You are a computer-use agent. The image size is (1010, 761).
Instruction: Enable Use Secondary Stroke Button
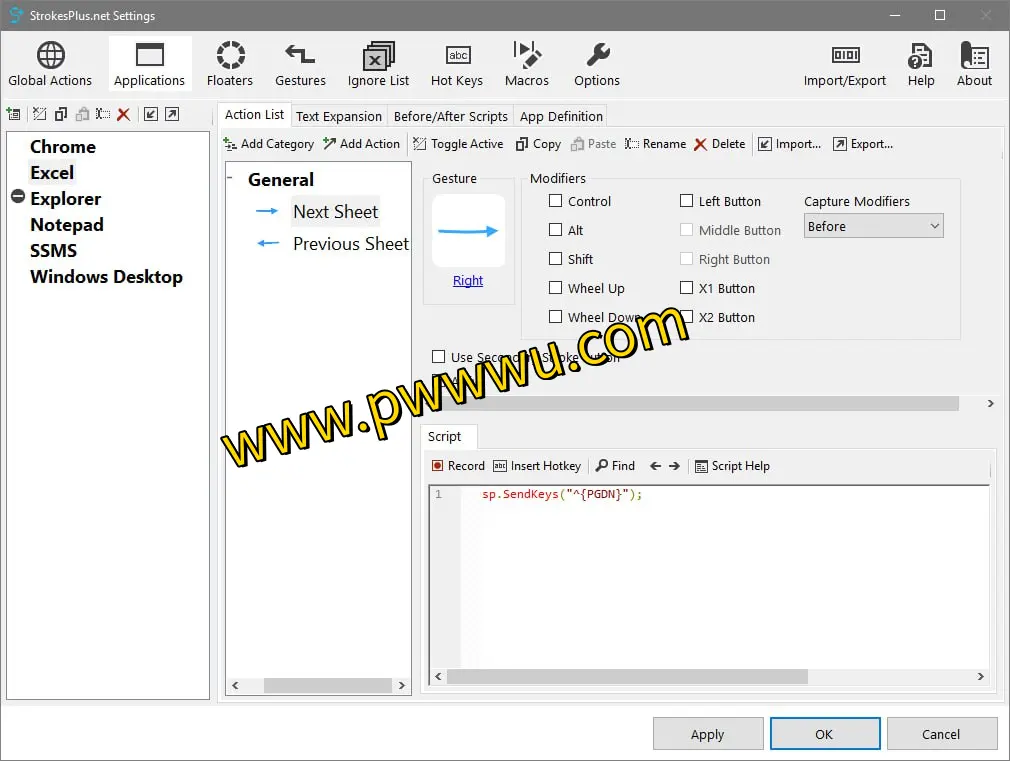438,355
